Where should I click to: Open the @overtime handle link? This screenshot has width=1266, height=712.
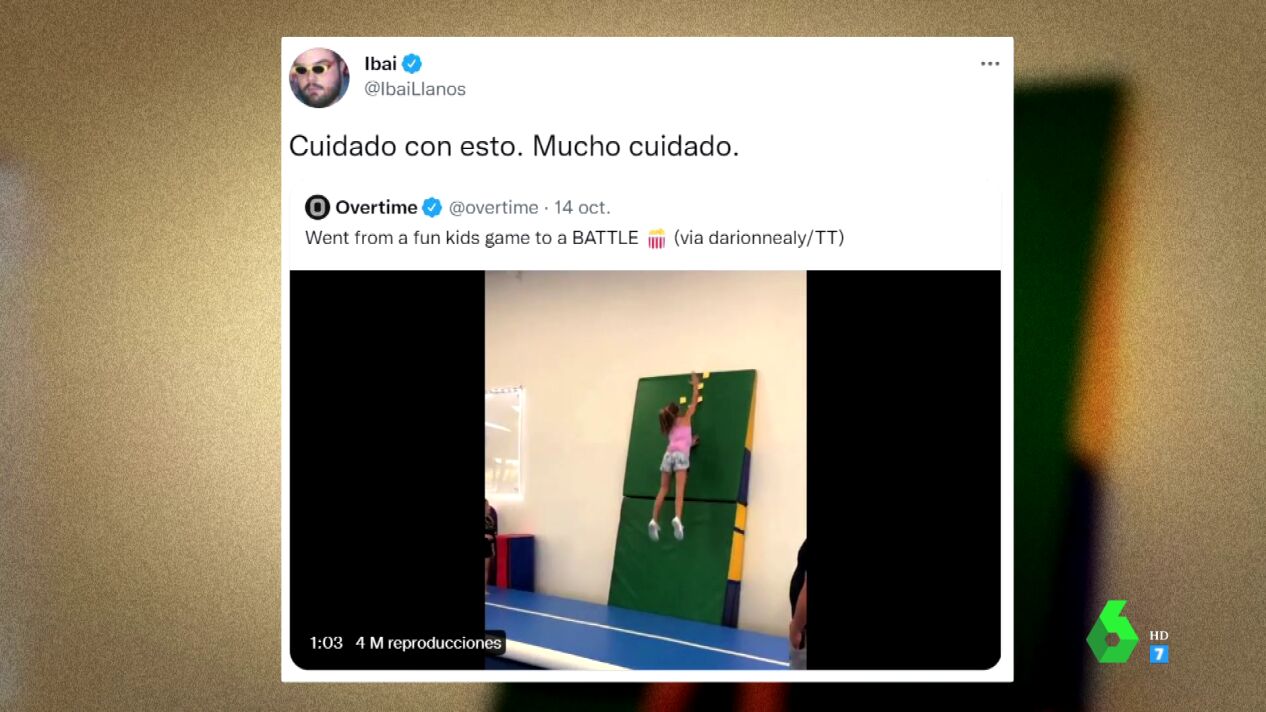(x=493, y=208)
